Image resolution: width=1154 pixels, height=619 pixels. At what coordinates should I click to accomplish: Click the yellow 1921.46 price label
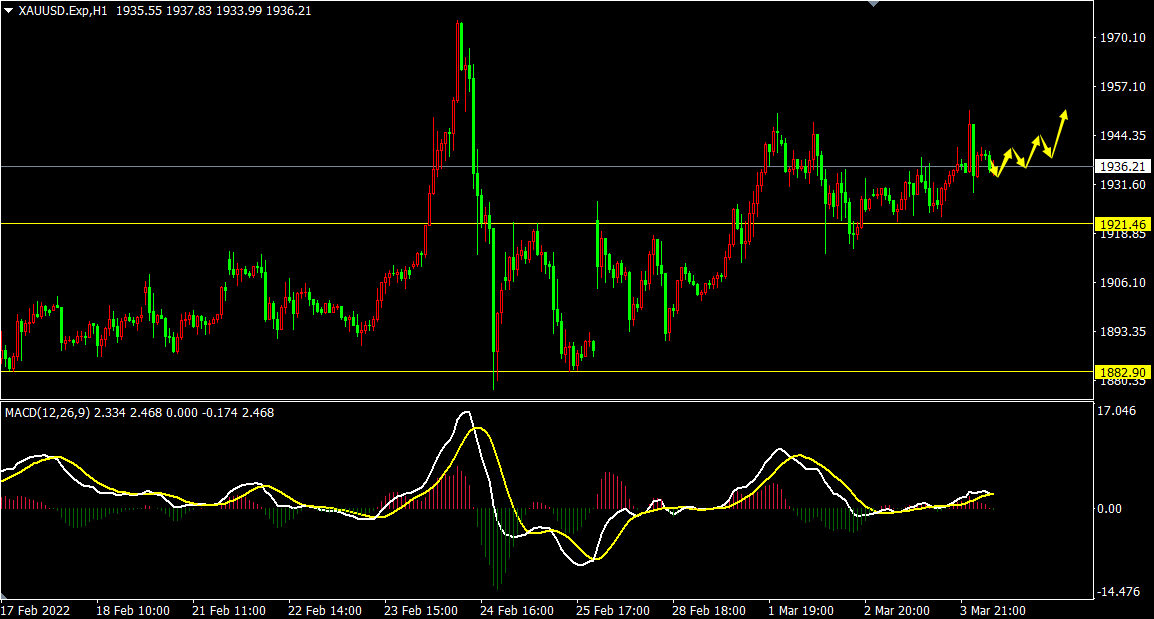click(1122, 224)
